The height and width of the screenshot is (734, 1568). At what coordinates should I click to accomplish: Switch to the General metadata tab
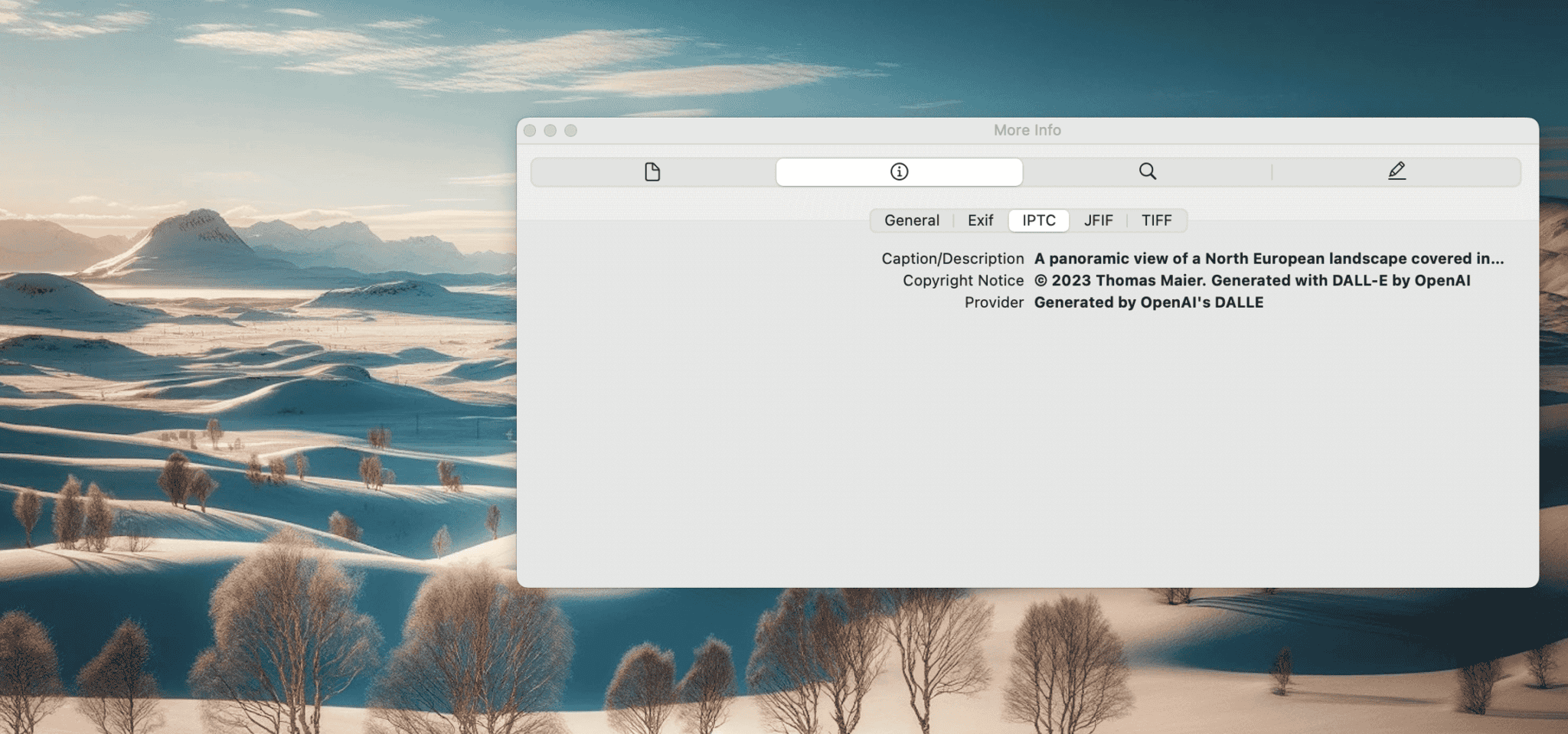pyautogui.click(x=911, y=220)
